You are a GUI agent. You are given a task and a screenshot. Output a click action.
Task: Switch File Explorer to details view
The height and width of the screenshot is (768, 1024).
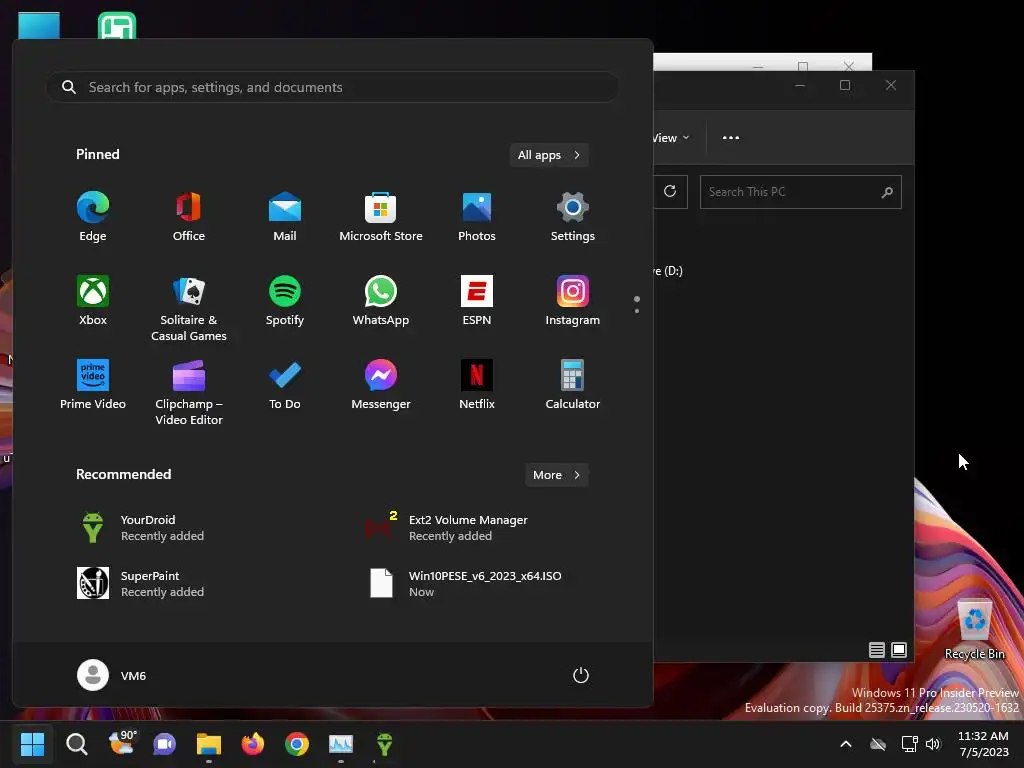coord(876,650)
